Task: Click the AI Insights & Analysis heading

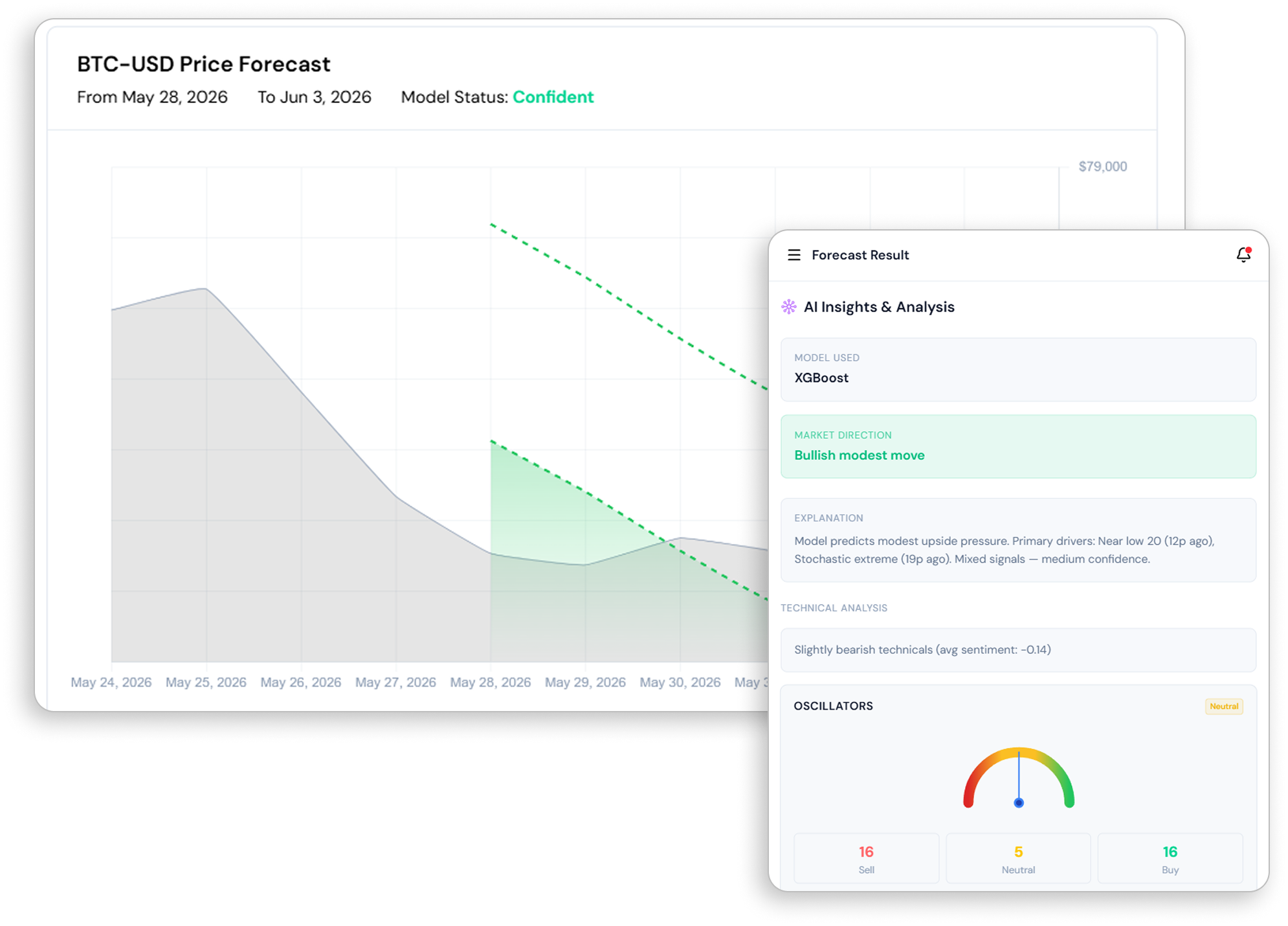Action: point(879,307)
